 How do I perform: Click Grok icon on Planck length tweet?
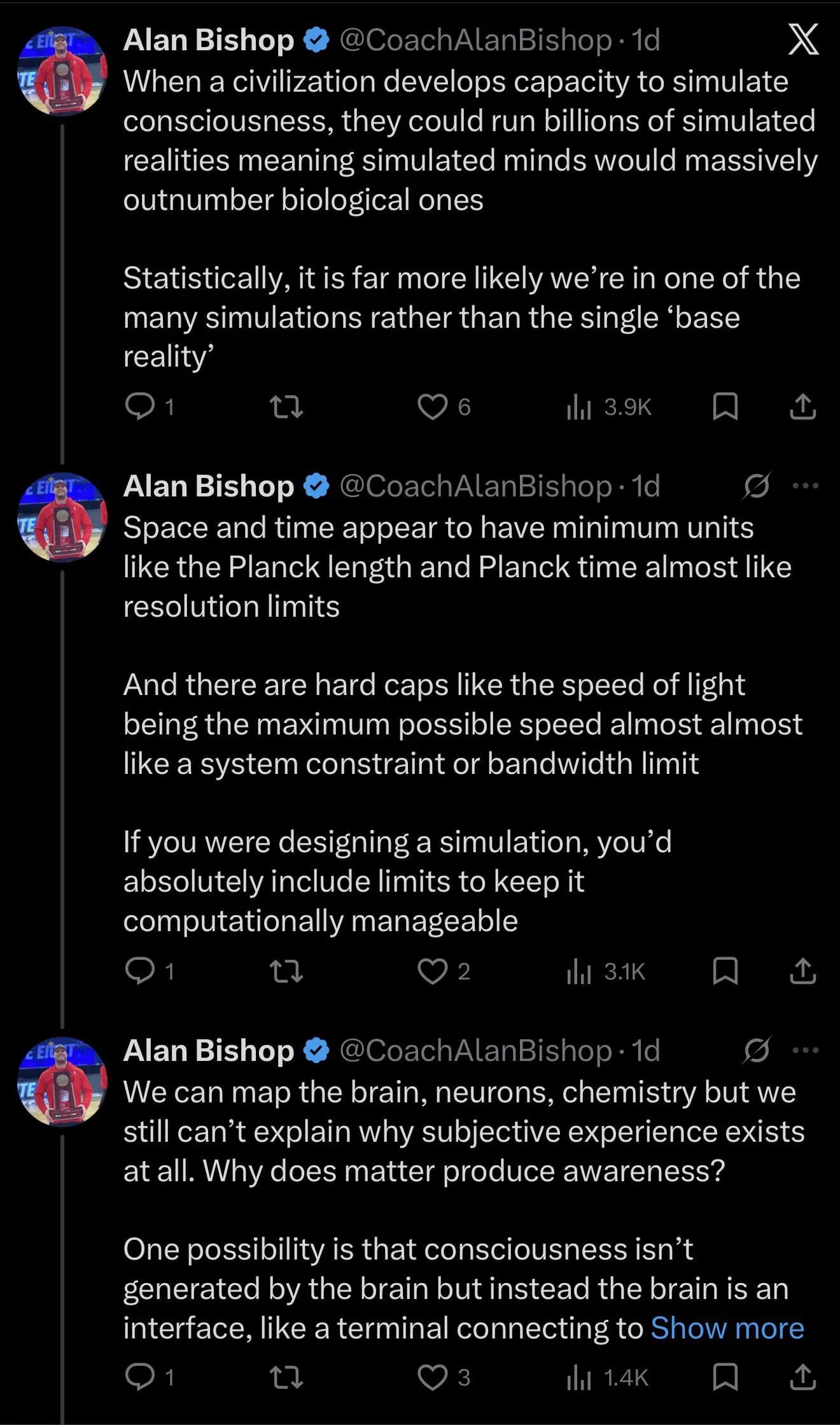757,486
